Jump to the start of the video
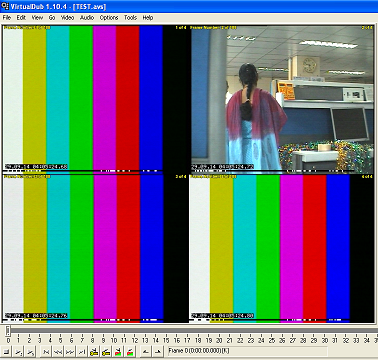 [x=46, y=351]
